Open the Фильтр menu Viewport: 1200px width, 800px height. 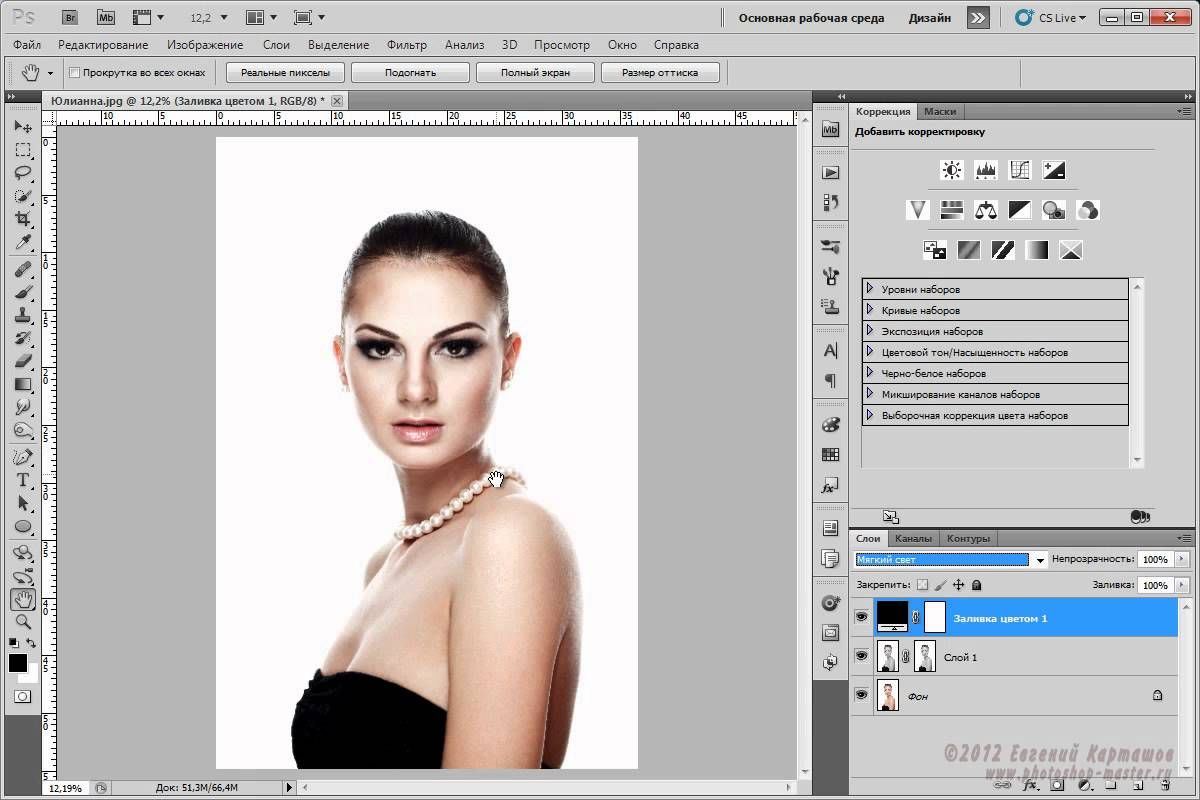pos(406,45)
